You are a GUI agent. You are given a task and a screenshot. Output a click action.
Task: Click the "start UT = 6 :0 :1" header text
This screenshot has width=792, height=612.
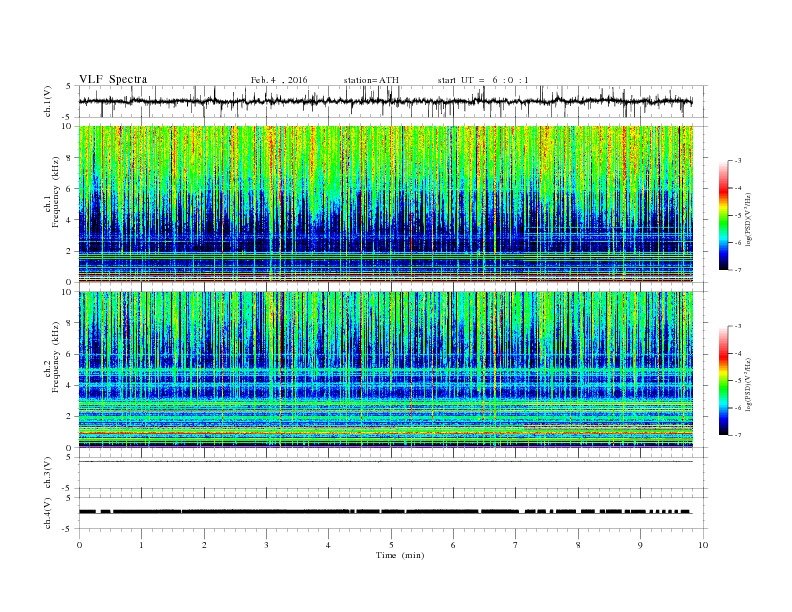point(483,80)
